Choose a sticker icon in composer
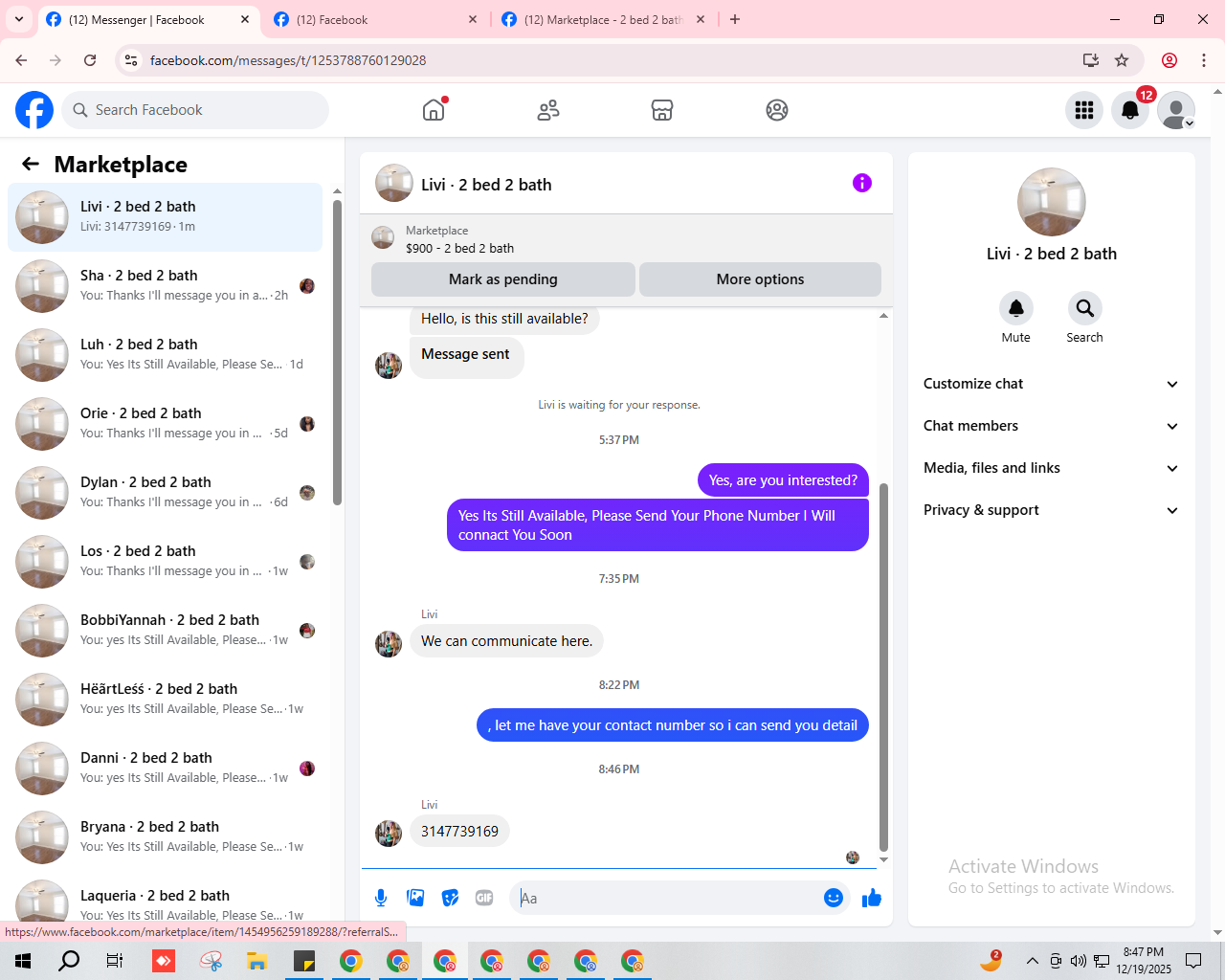This screenshot has width=1225, height=980. pyautogui.click(x=450, y=898)
